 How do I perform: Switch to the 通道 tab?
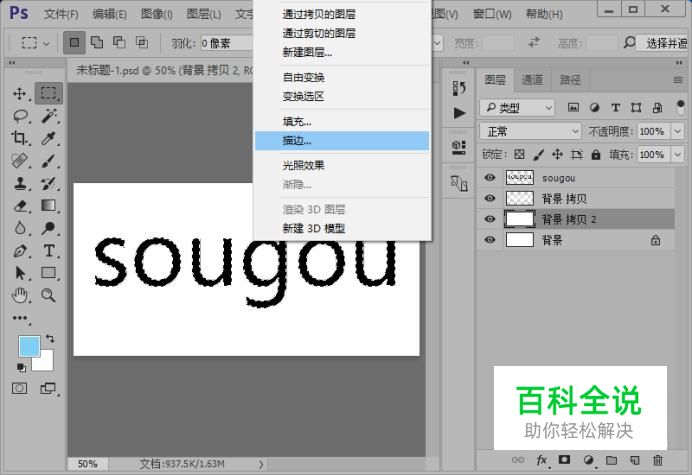532,80
